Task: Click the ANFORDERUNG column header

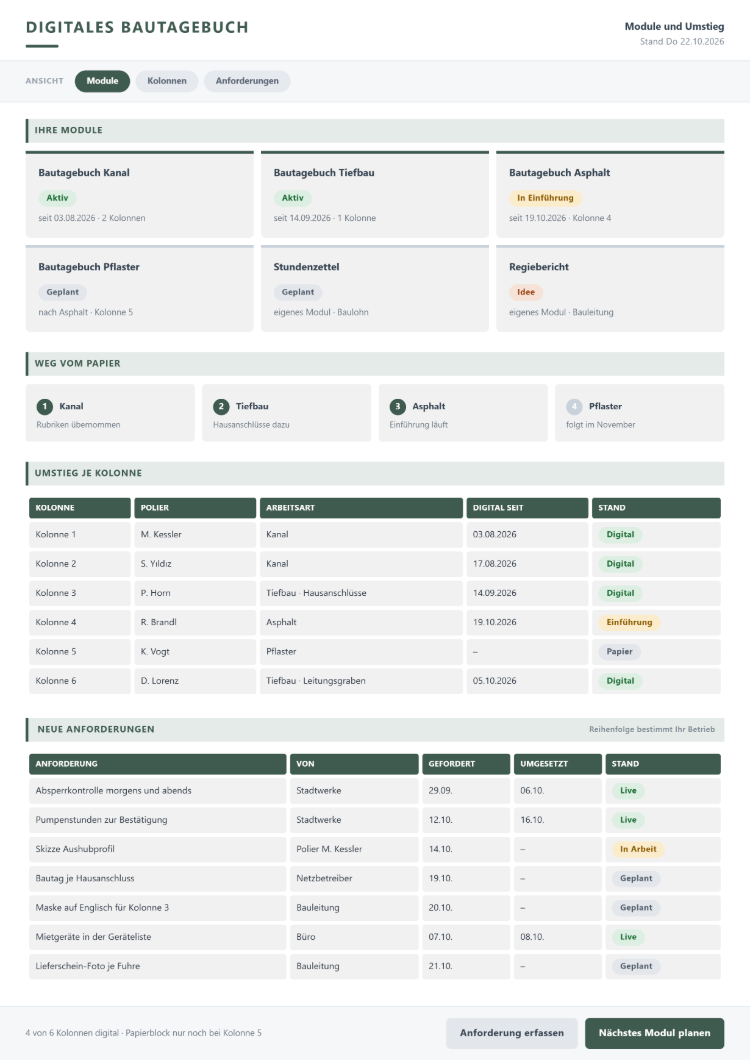Action: (x=158, y=764)
